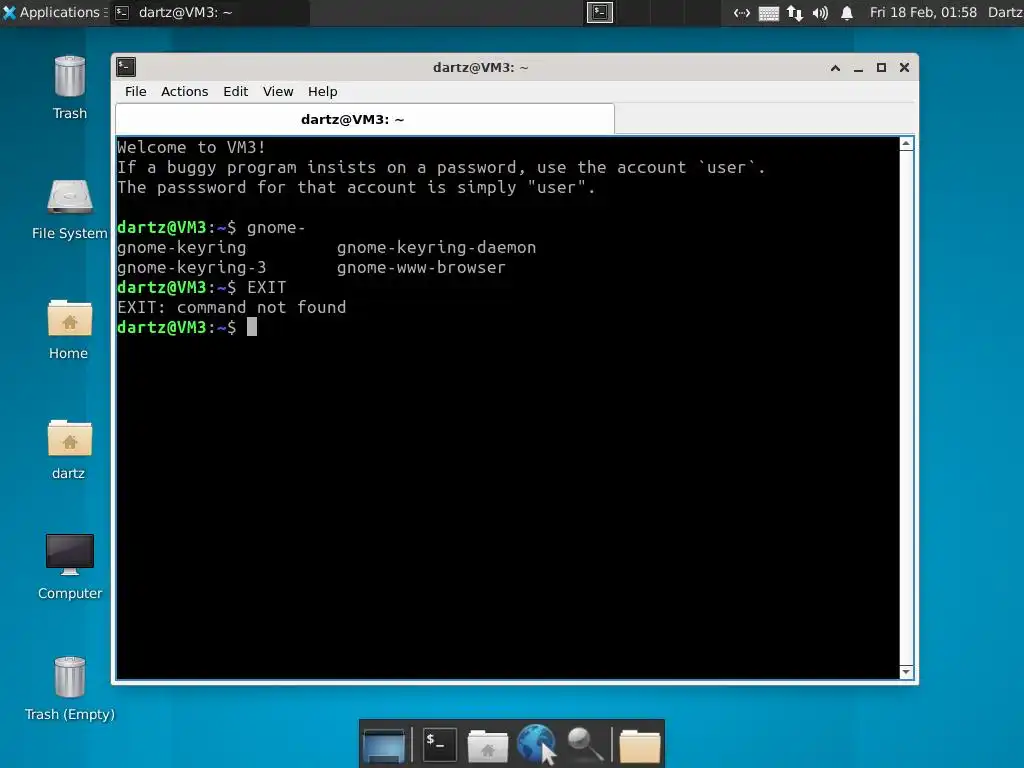Click the Welcome to VM3! line
Screen dimensions: 1024x768
click(191, 148)
